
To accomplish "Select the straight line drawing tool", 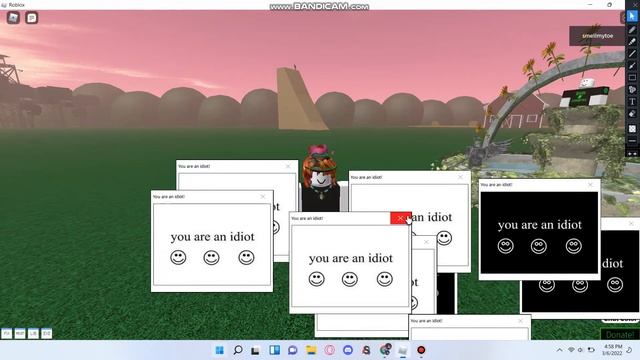I will click(x=632, y=53).
